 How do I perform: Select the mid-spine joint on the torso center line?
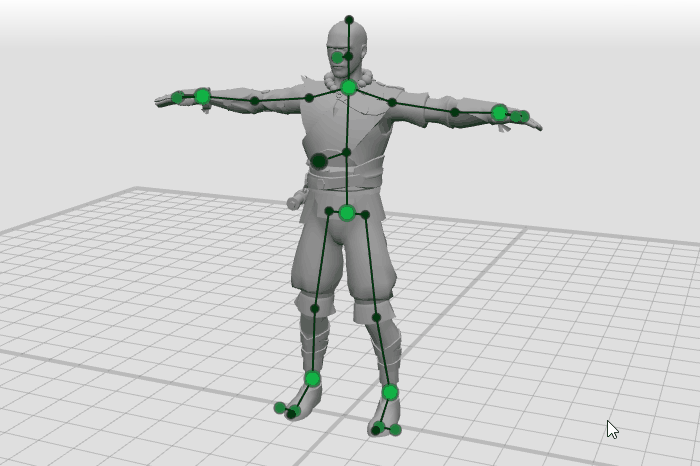(346, 153)
